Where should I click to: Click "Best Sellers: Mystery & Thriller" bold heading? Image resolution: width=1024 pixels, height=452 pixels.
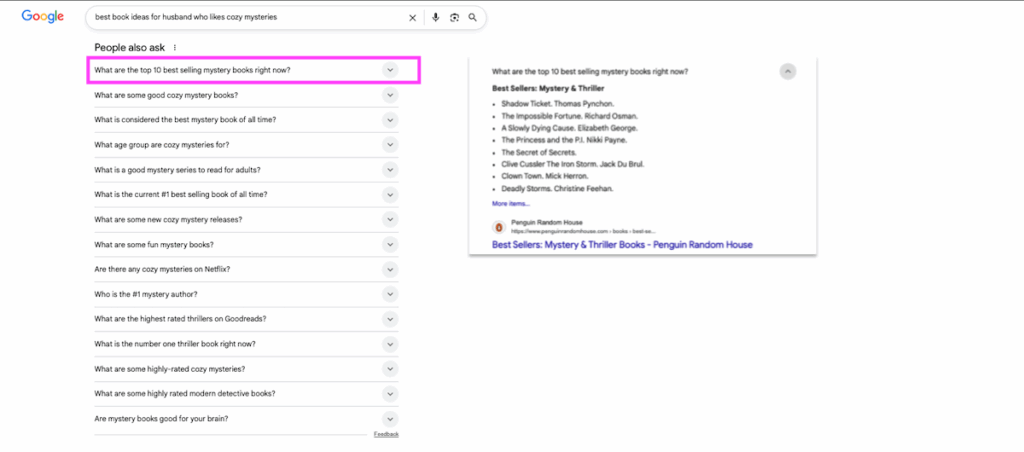point(548,88)
